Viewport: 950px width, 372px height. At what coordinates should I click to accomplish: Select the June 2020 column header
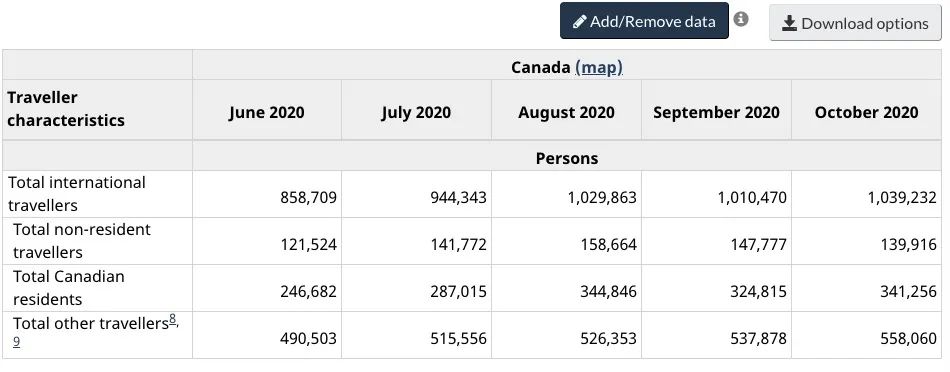(x=267, y=112)
